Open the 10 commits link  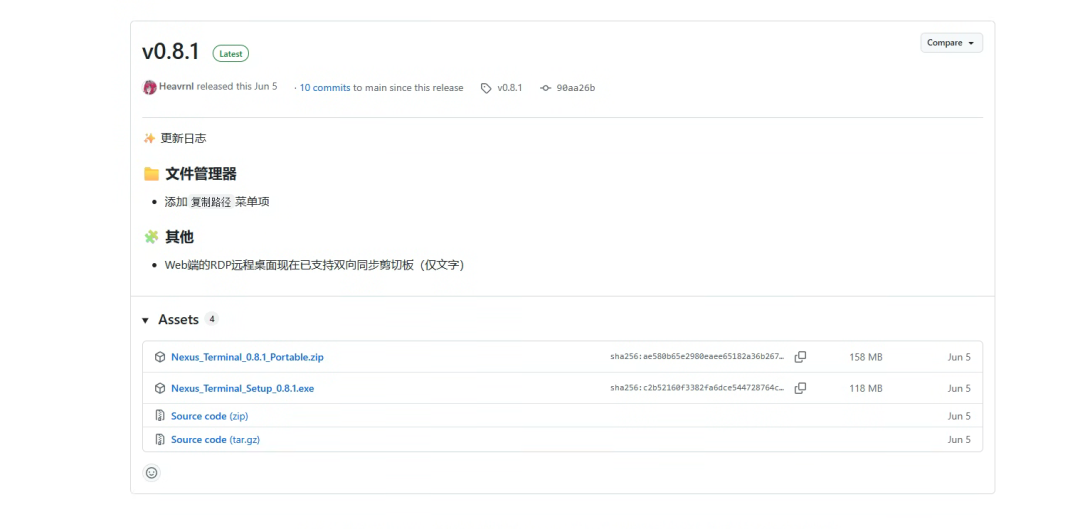325,88
